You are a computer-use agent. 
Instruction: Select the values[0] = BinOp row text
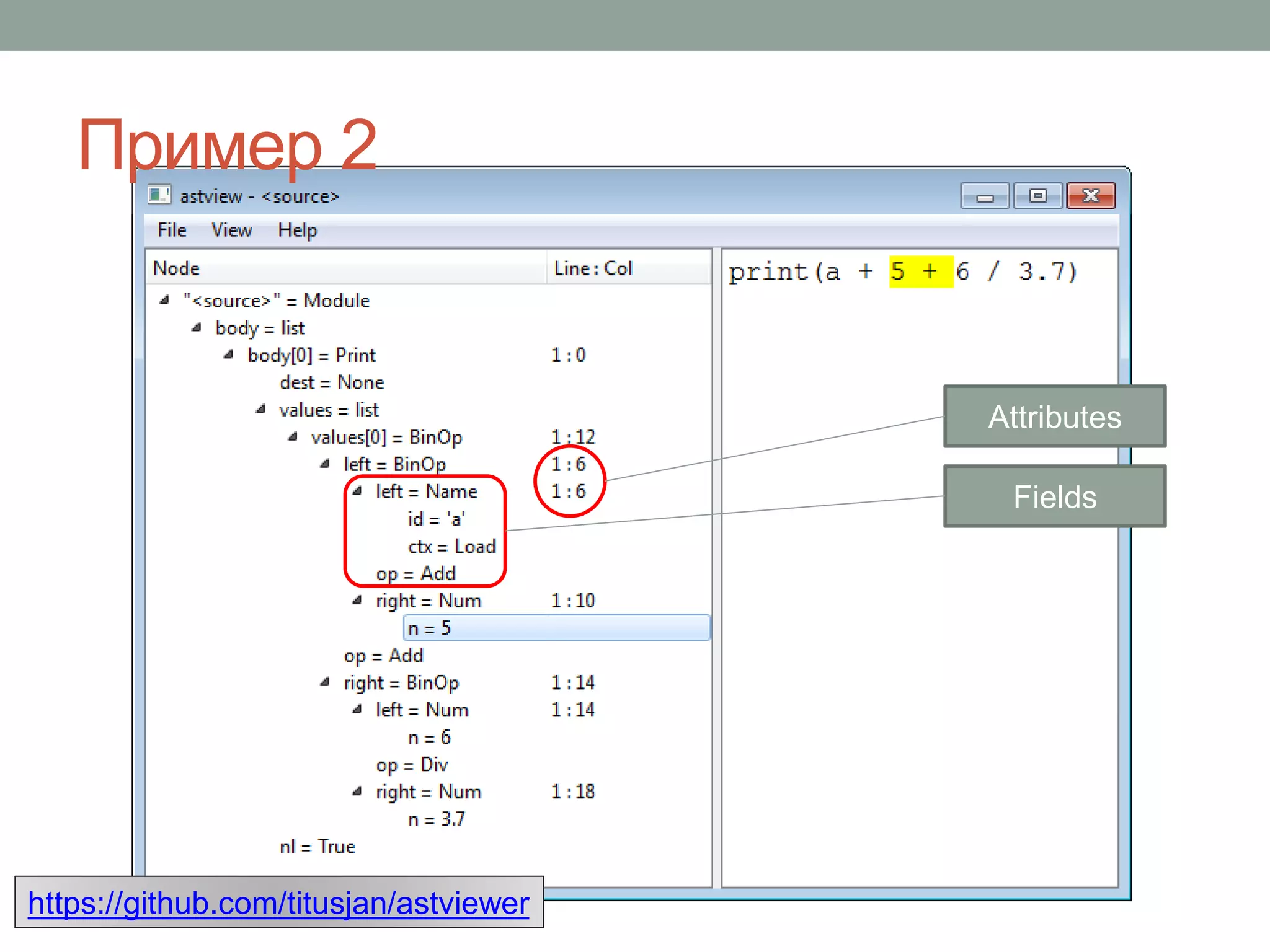click(x=387, y=438)
